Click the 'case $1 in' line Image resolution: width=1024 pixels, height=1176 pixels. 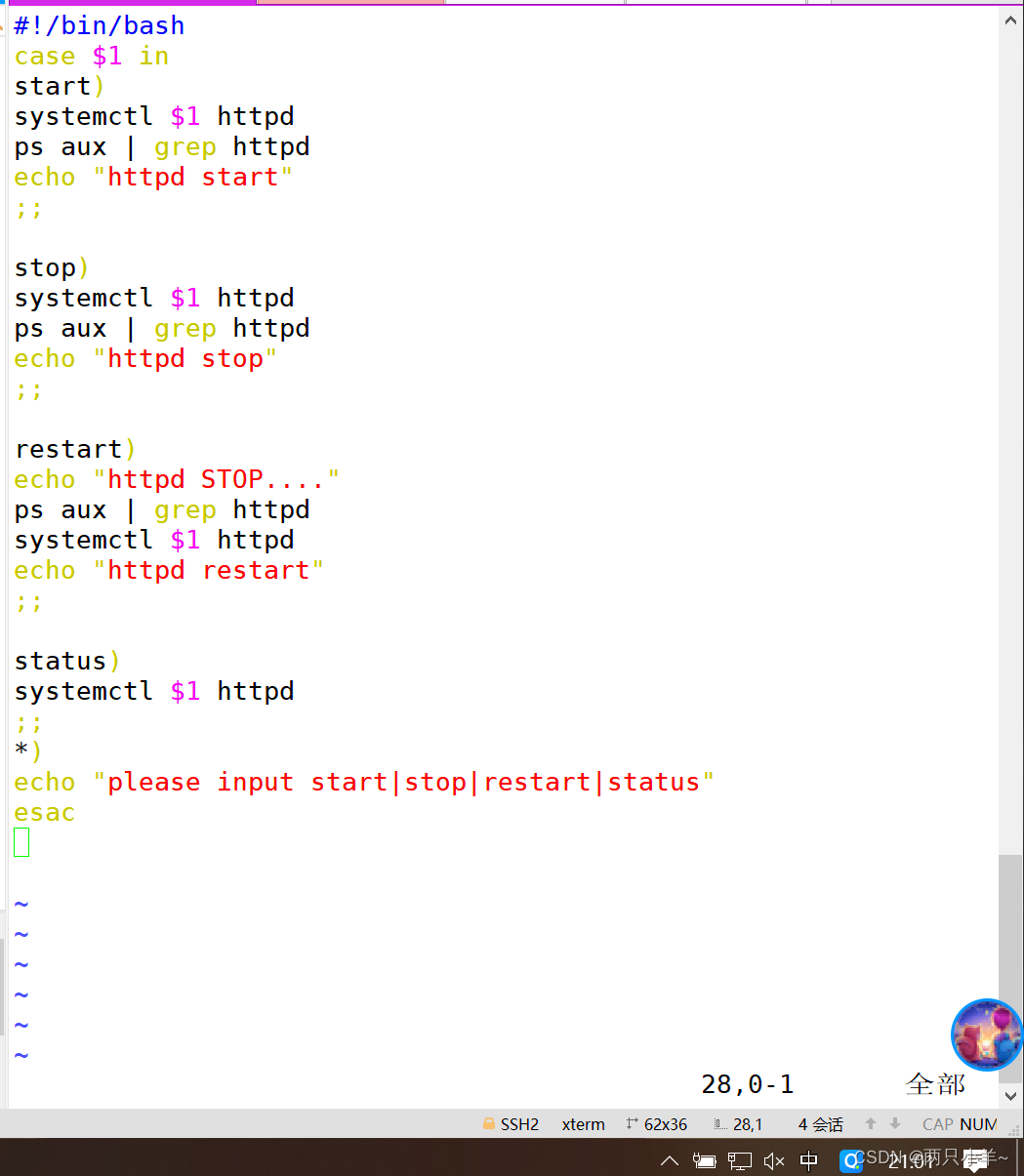click(92, 56)
